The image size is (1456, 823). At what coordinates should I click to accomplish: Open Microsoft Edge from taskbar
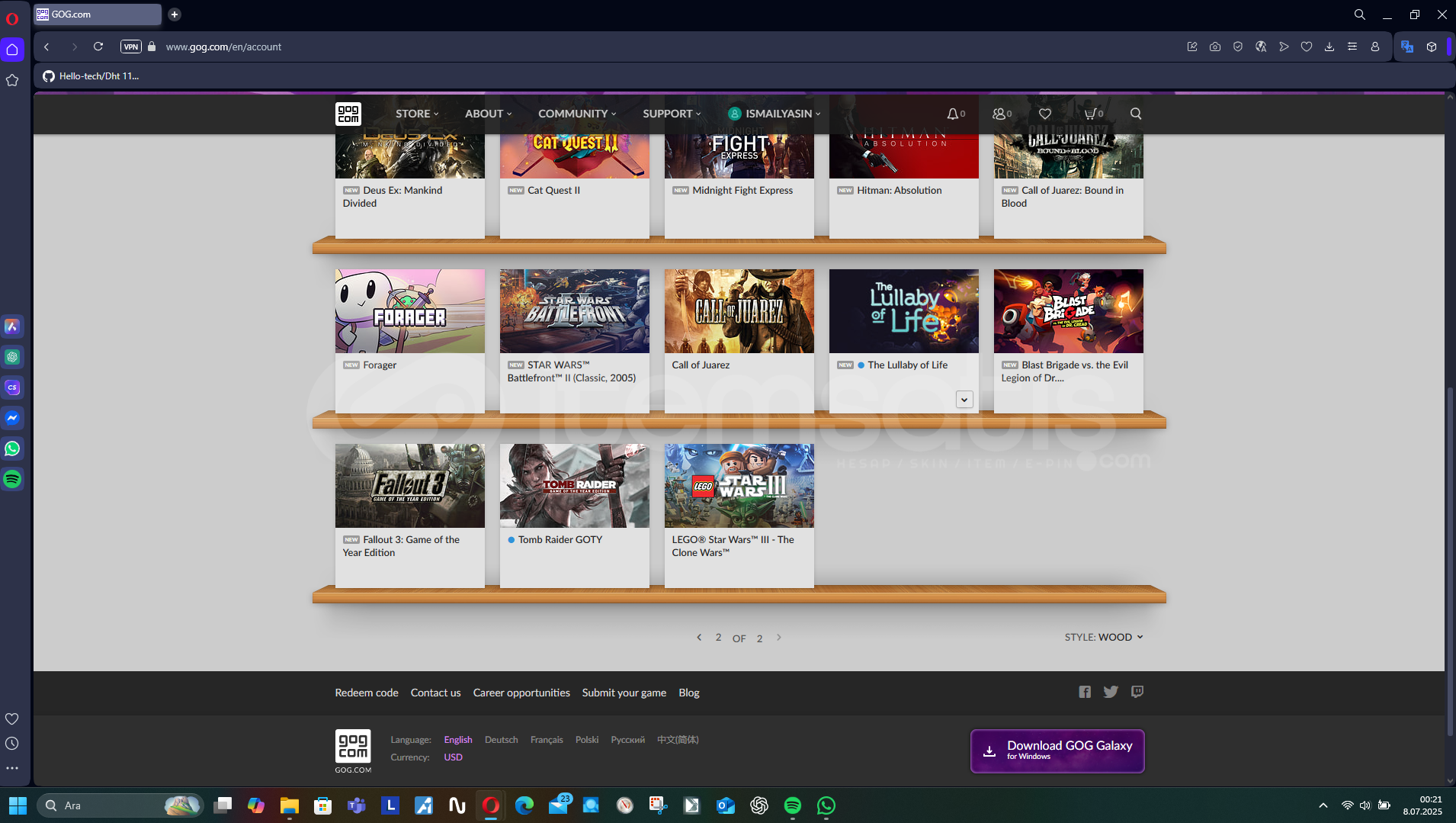[524, 805]
